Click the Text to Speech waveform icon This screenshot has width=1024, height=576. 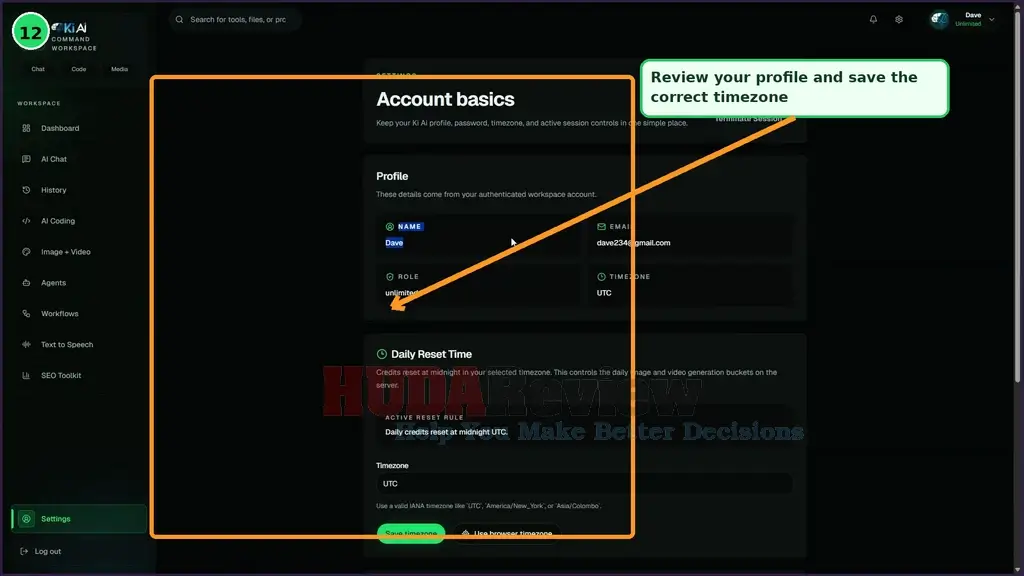click(x=26, y=345)
